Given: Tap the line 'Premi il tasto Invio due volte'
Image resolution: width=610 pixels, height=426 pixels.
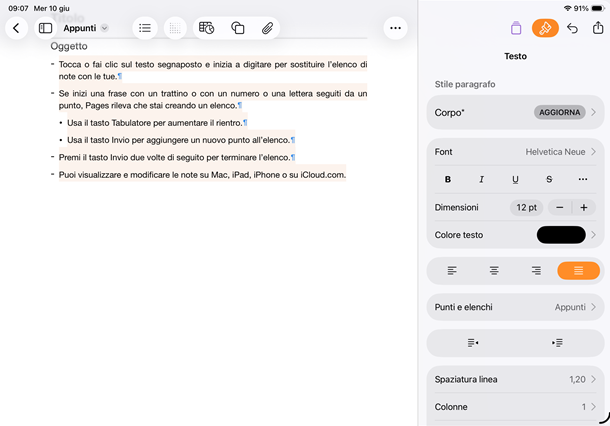Looking at the screenshot, I should coord(175,158).
